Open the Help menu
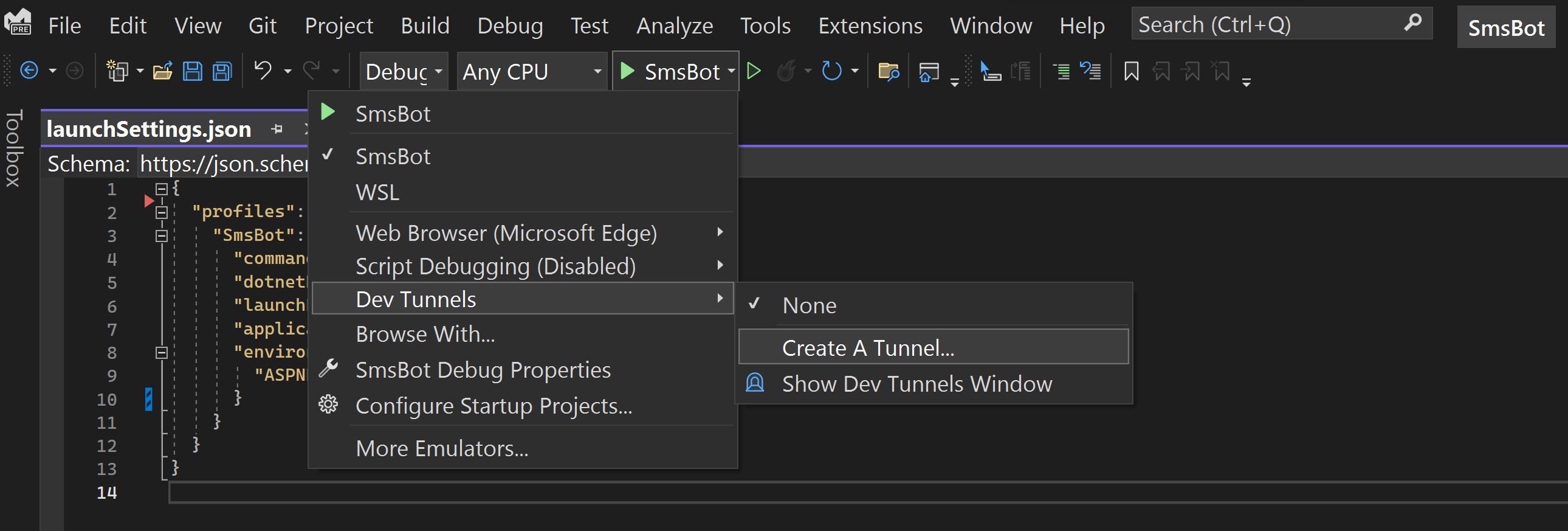1568x531 pixels. point(1082,26)
